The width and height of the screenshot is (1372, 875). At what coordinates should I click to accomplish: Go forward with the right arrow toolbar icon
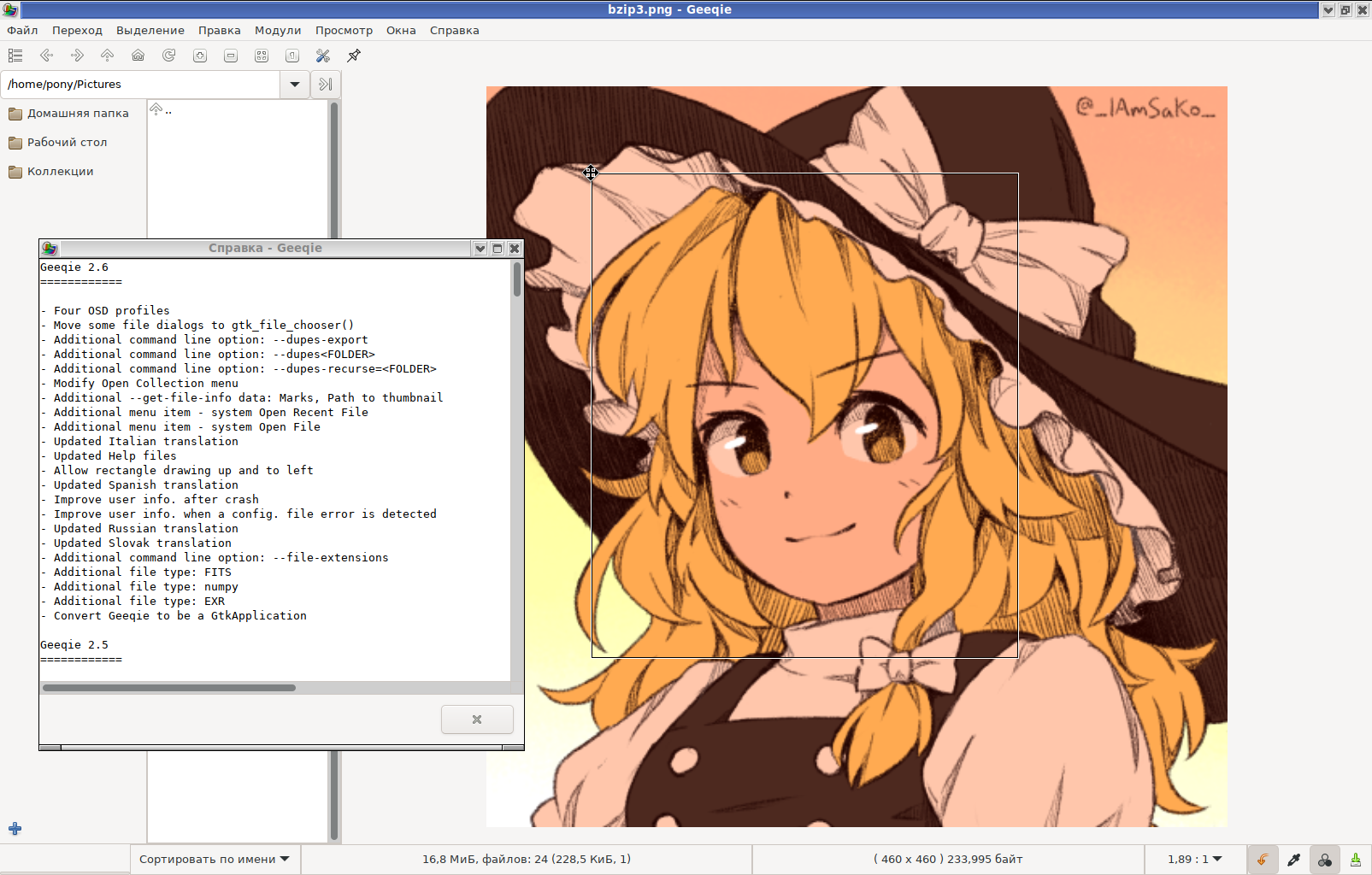(x=77, y=56)
